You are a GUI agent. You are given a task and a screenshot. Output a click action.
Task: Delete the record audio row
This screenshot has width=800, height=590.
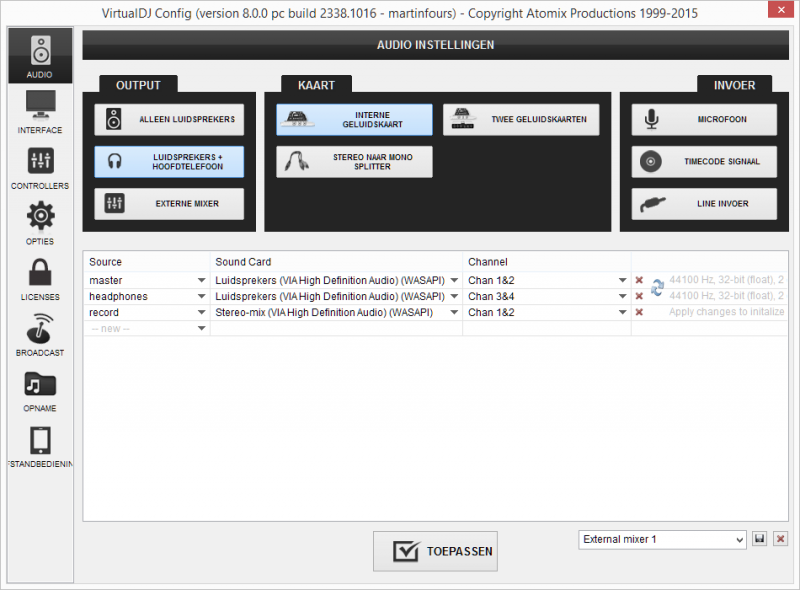pyautogui.click(x=639, y=312)
